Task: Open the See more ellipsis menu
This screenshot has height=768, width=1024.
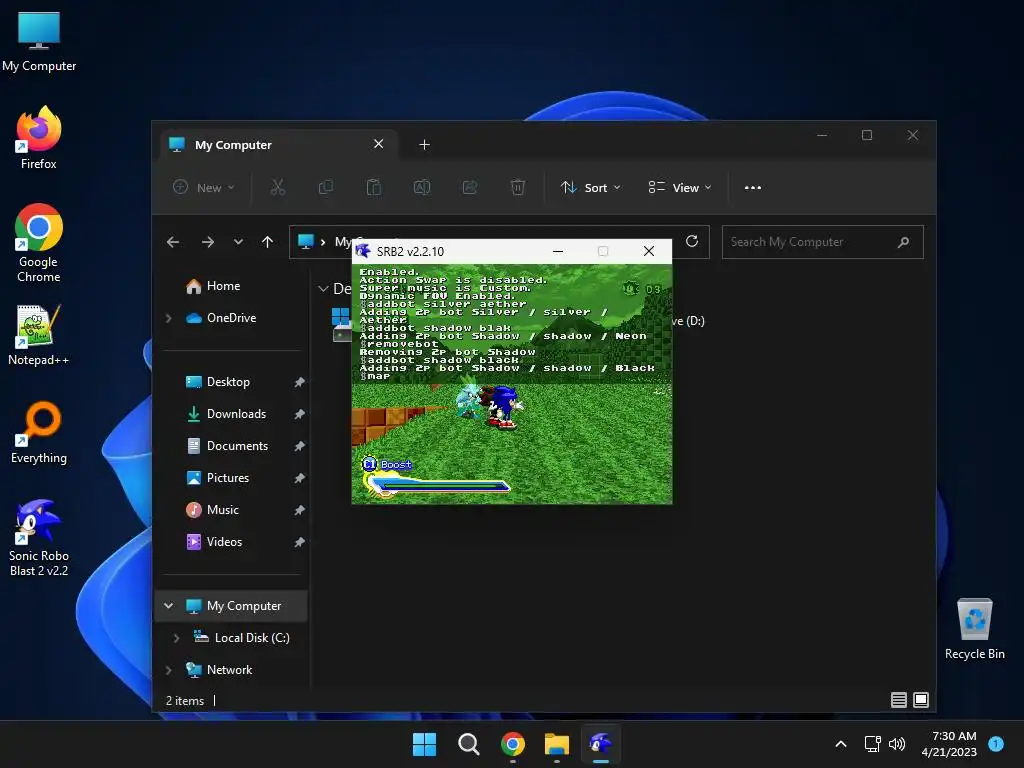Action: point(752,187)
